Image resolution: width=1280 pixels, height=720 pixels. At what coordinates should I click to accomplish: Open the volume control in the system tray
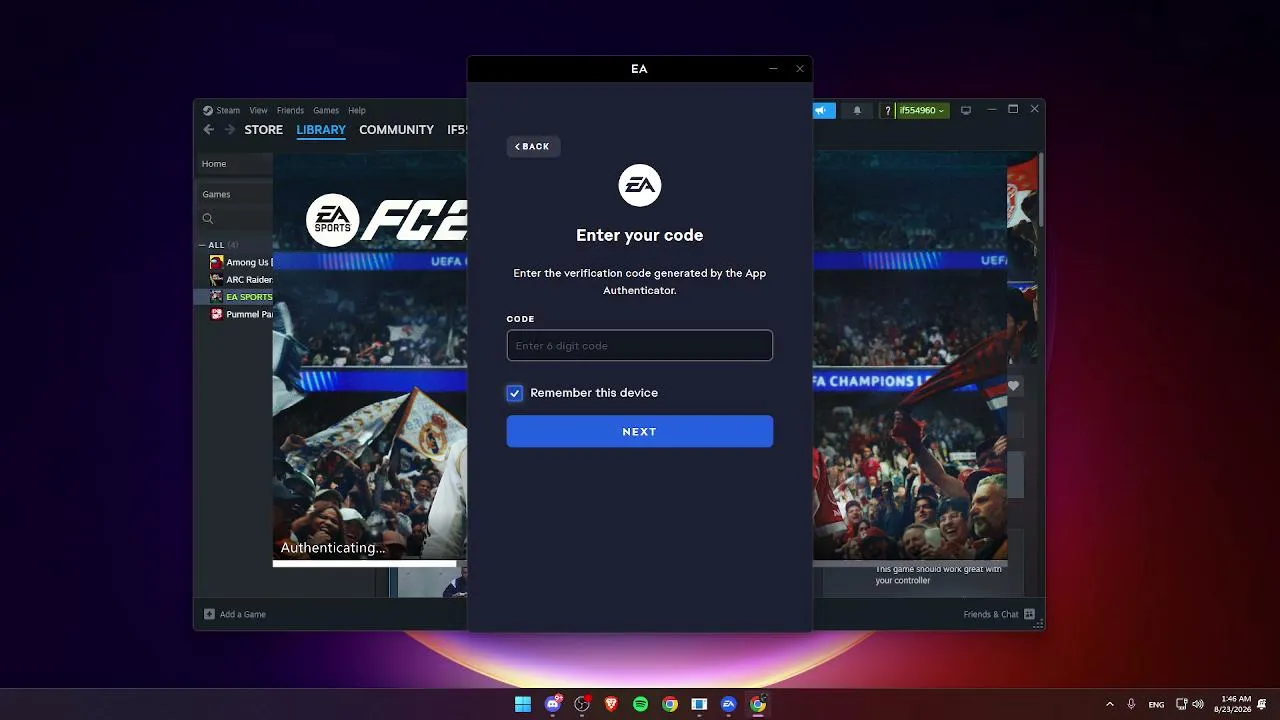tap(1198, 704)
